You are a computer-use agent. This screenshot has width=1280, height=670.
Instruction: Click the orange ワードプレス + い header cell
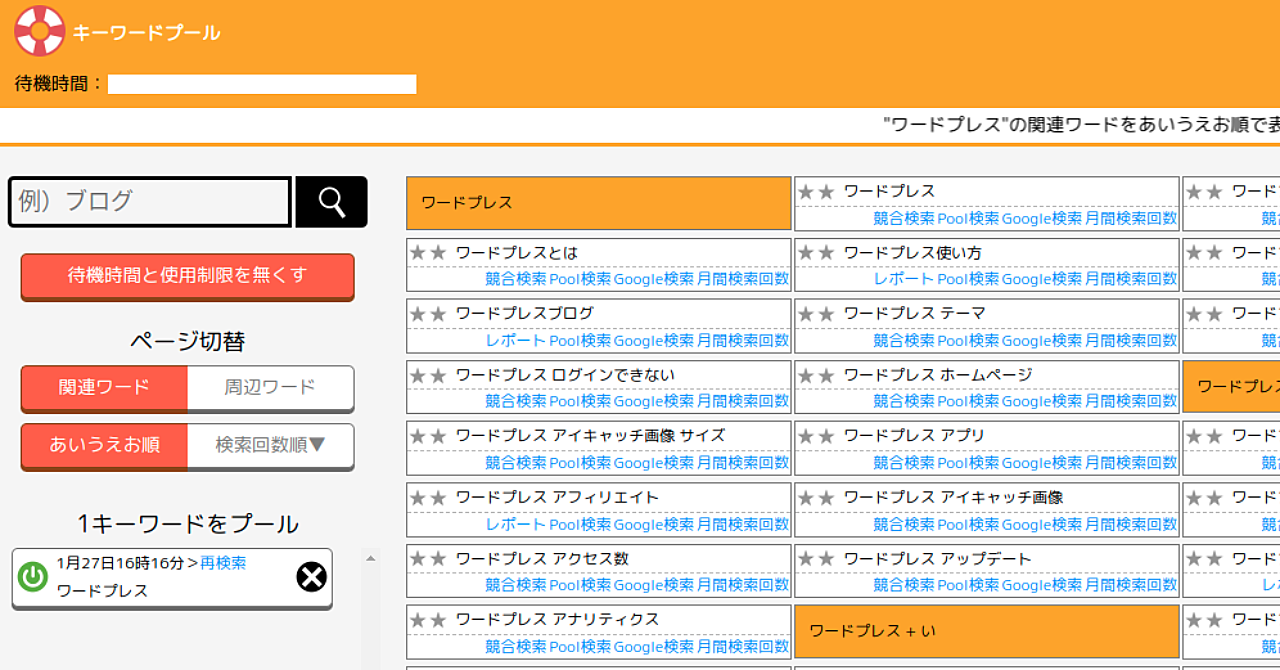tap(987, 631)
